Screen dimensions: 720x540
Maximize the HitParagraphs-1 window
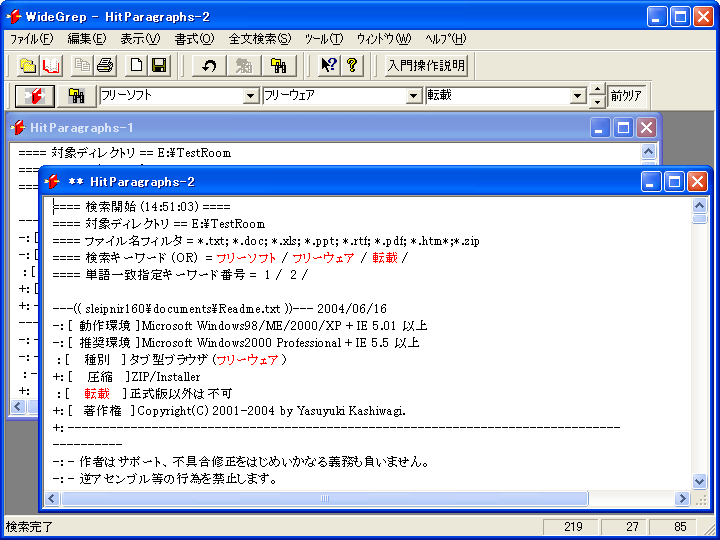pos(623,128)
